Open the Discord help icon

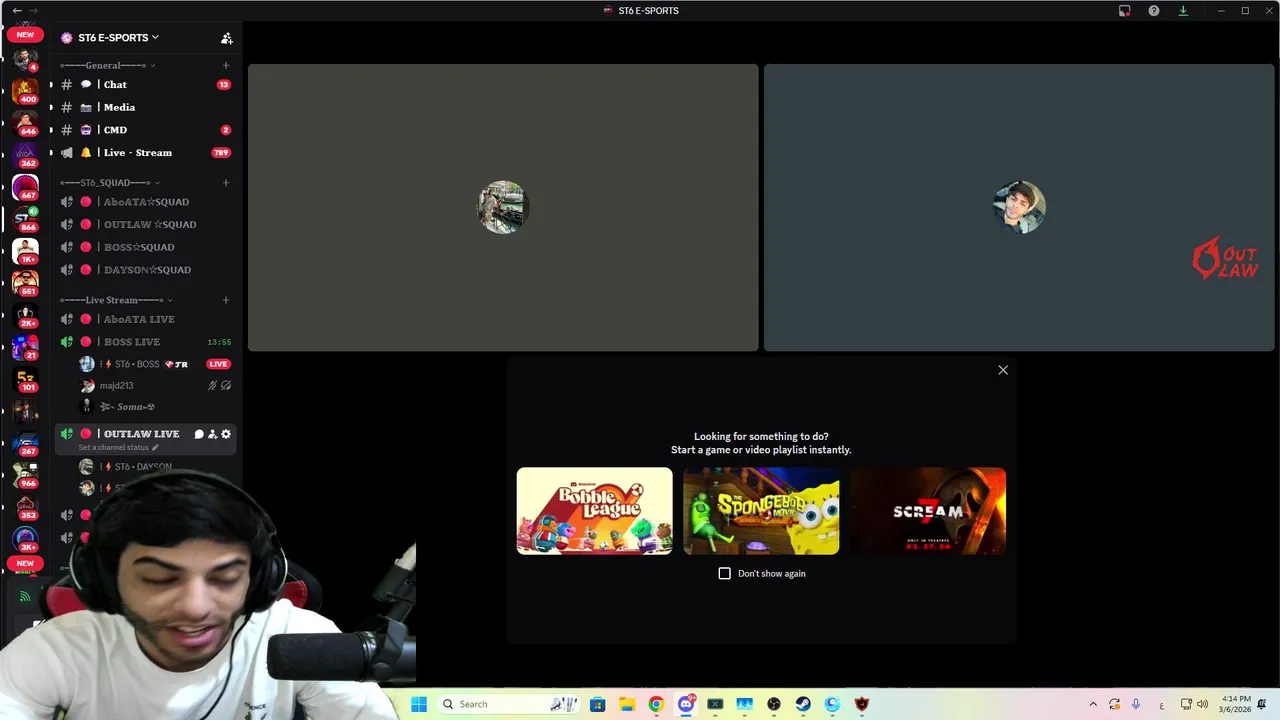(1154, 11)
